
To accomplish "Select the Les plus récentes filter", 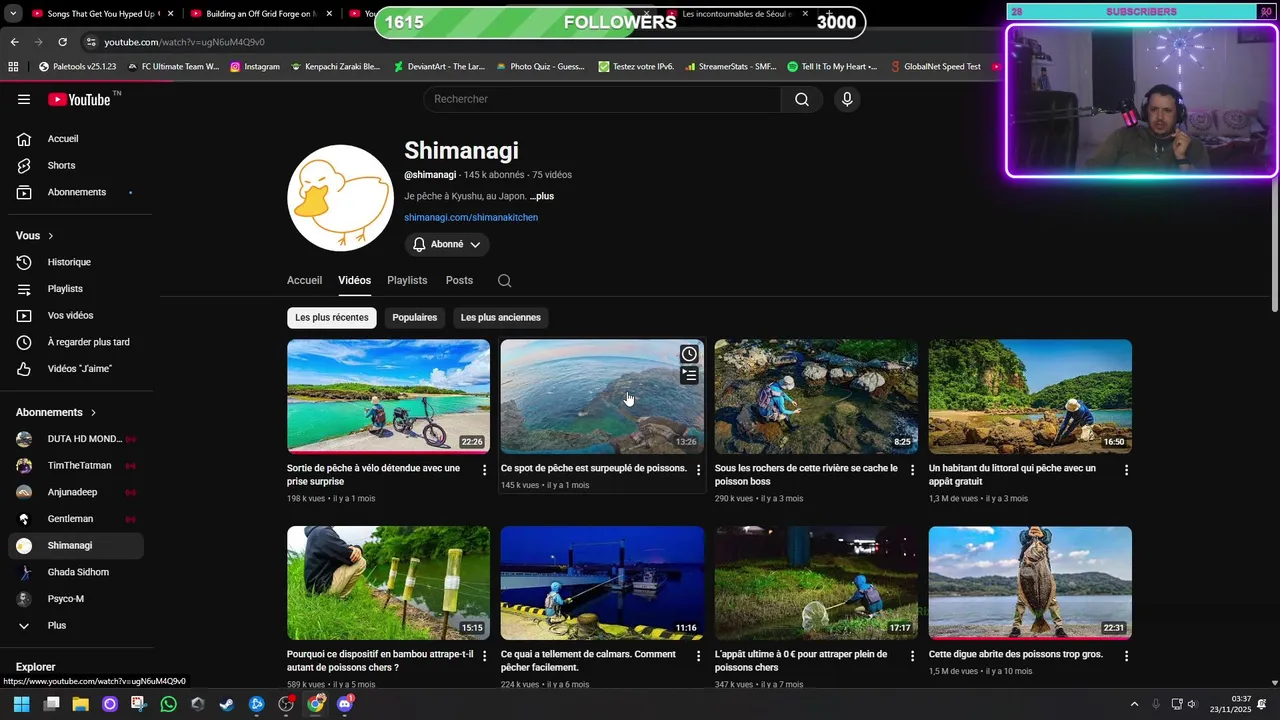I will 332,318.
